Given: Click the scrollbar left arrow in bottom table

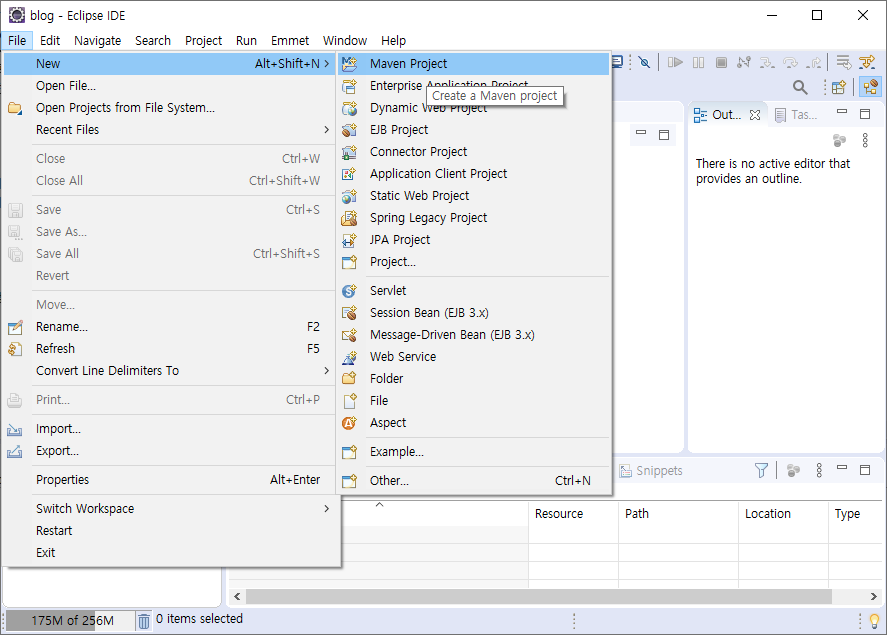Looking at the screenshot, I should [x=237, y=596].
